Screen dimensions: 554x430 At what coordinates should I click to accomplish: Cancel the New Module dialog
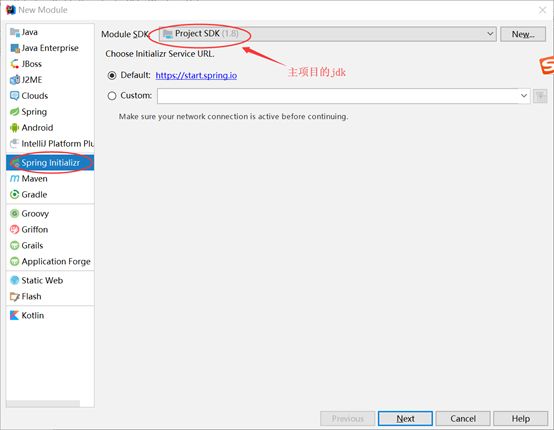pos(463,419)
